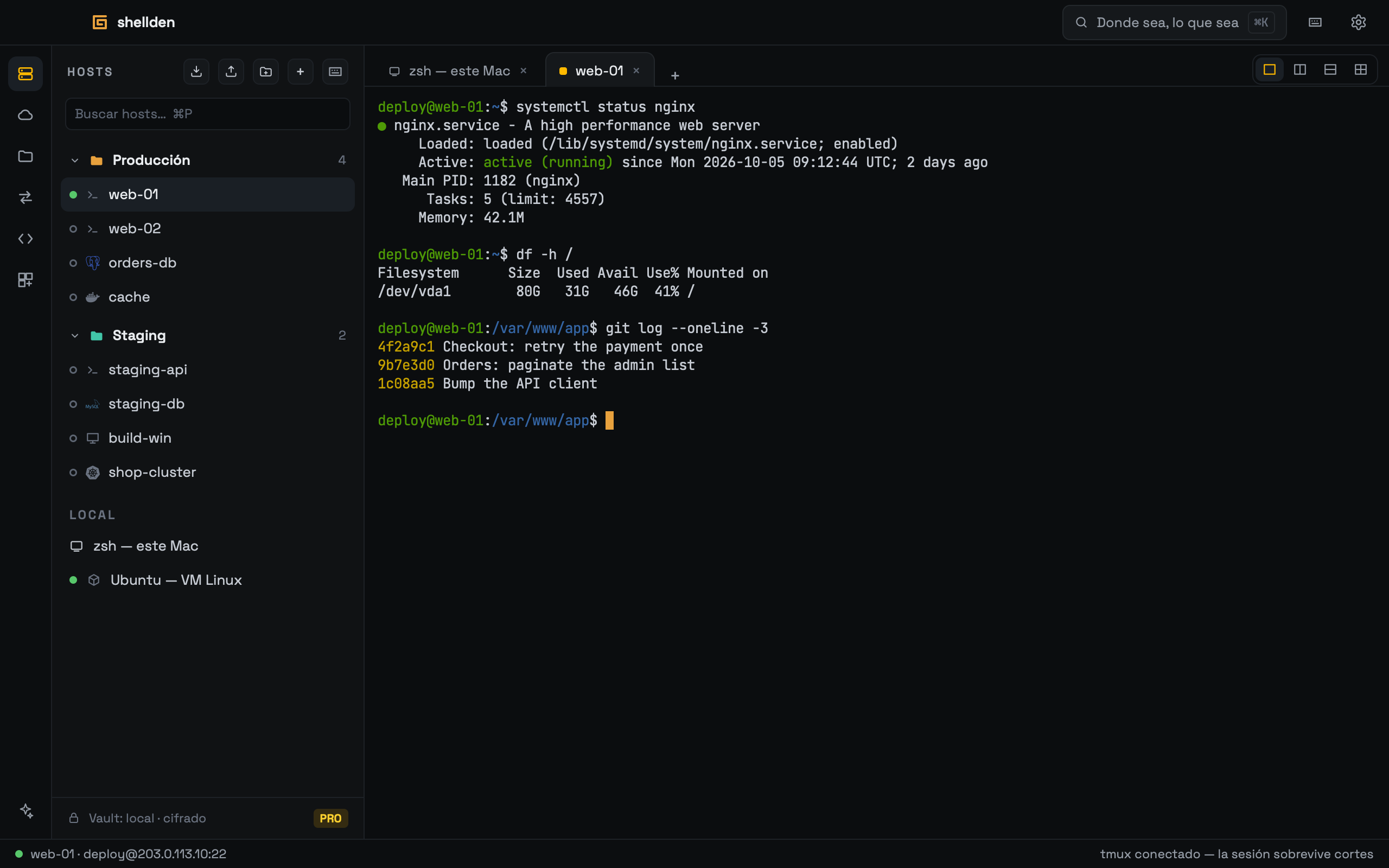
Task: Open the extensions grid sidebar icon
Action: pos(26,280)
